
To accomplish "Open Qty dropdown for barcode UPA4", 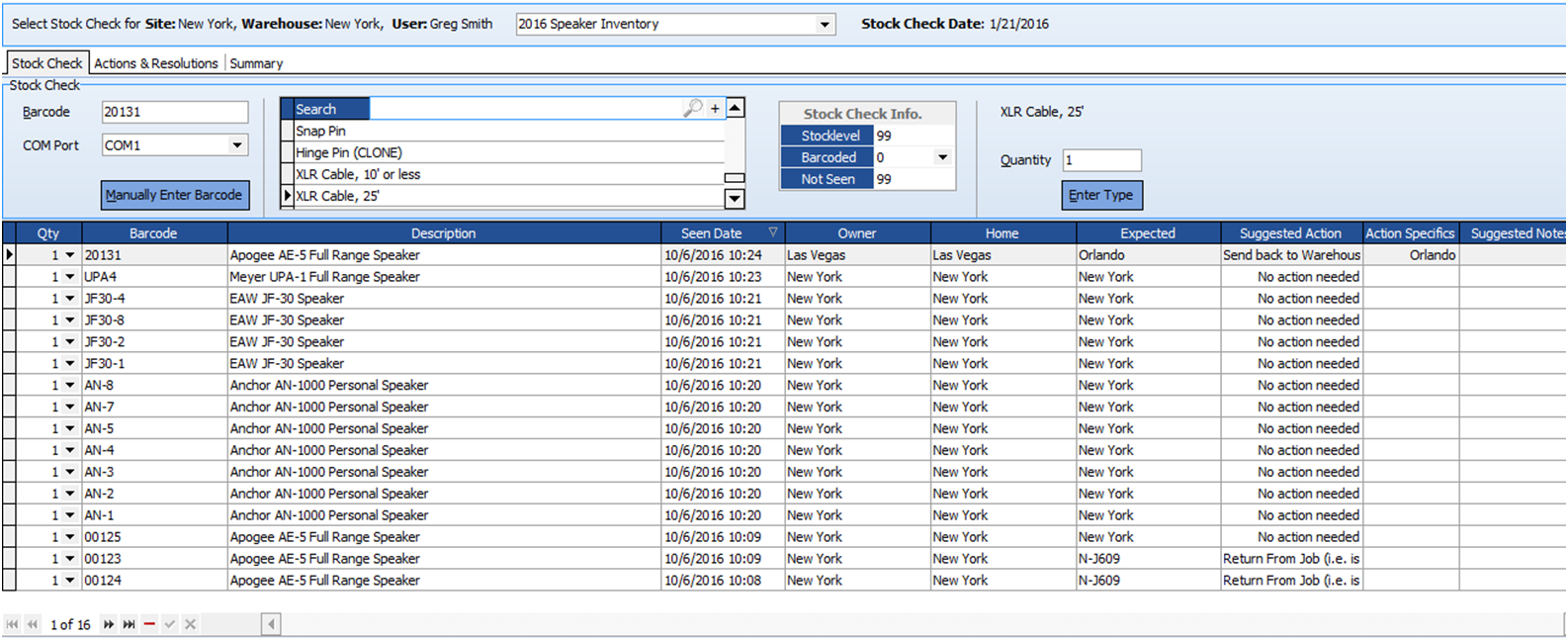I will coord(70,277).
